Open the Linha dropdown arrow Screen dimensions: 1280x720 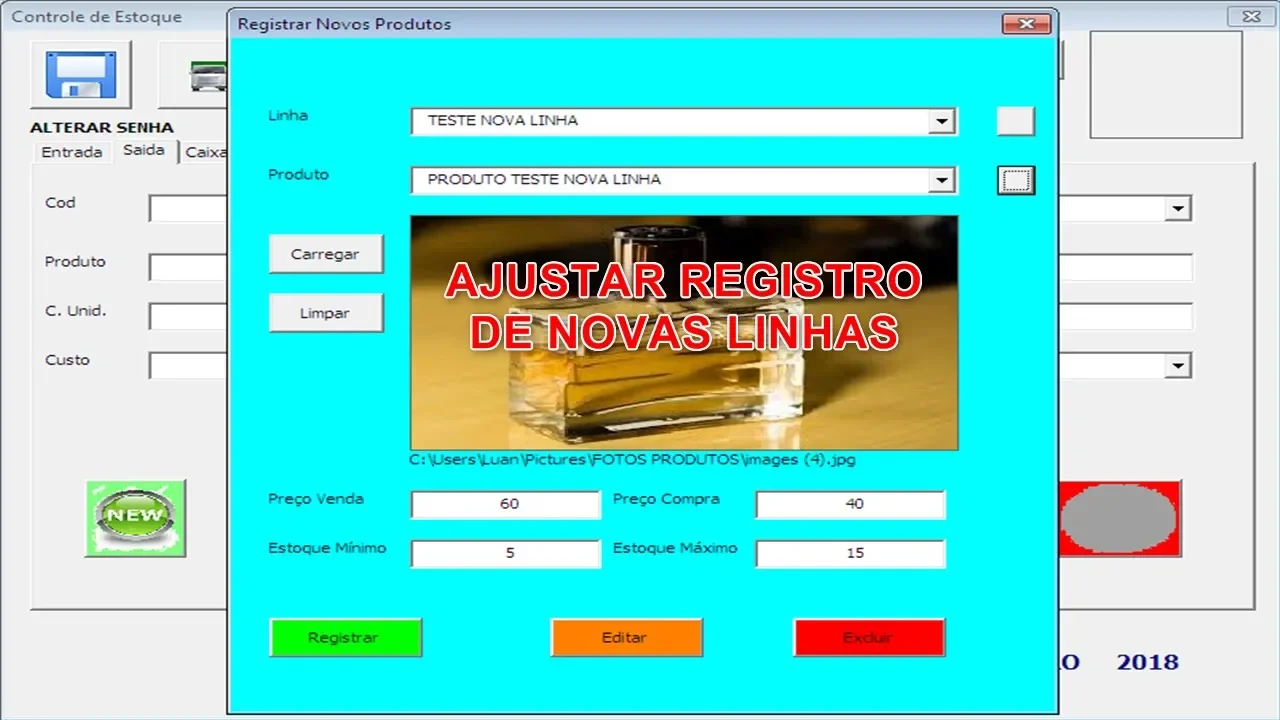tap(941, 121)
